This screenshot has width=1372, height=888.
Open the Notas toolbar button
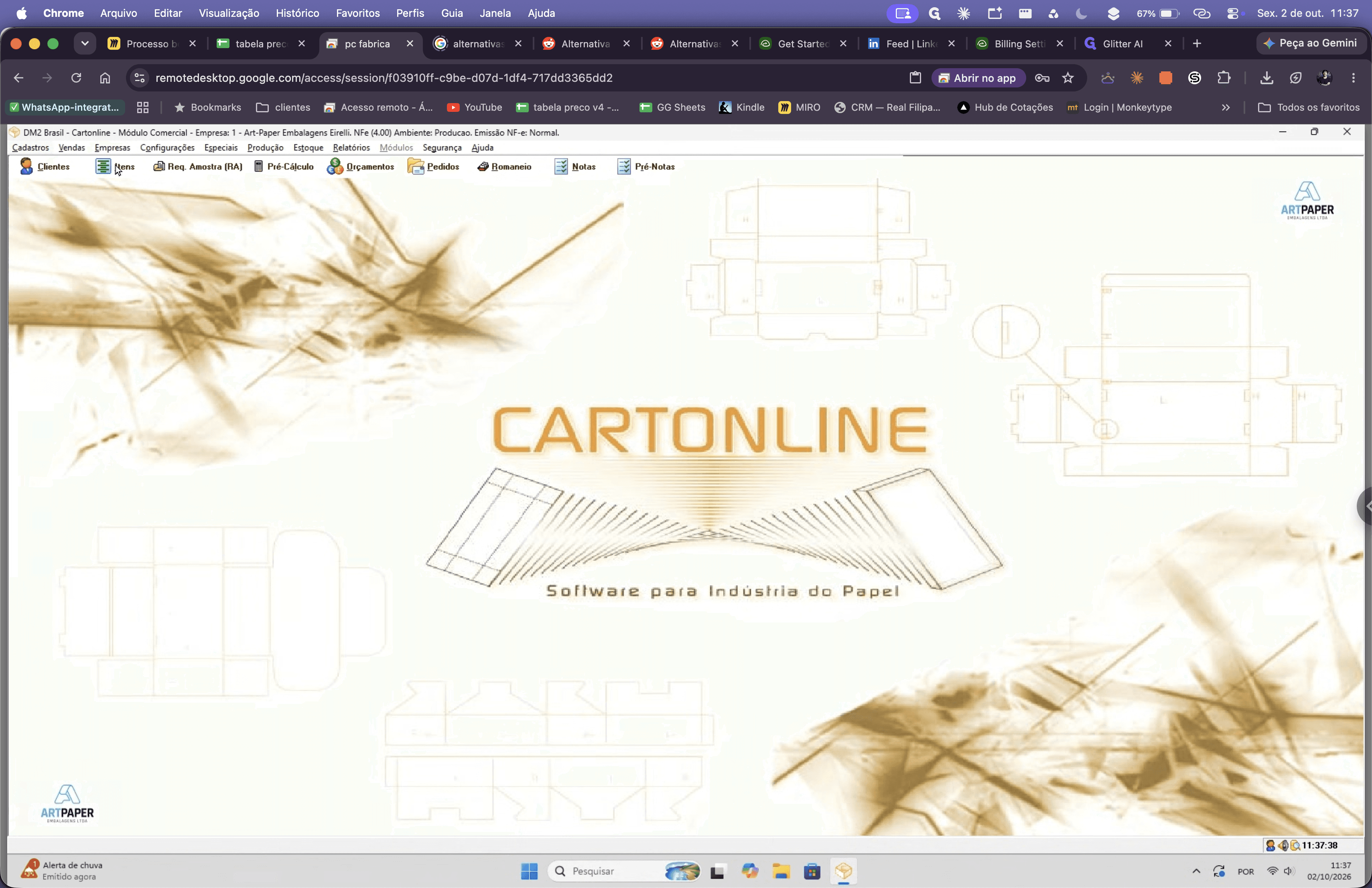point(575,166)
